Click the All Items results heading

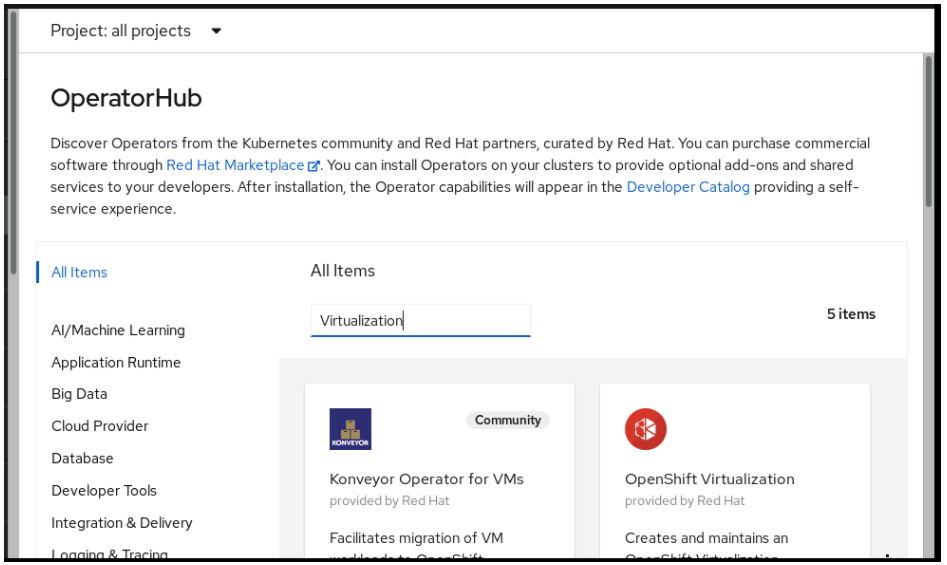tap(342, 270)
